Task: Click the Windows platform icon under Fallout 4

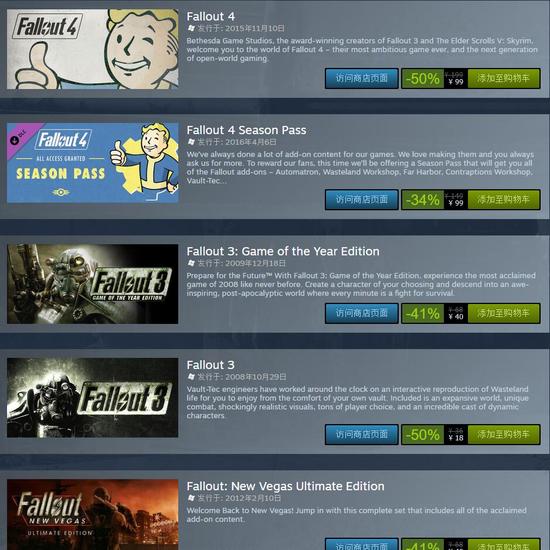Action: [191, 28]
